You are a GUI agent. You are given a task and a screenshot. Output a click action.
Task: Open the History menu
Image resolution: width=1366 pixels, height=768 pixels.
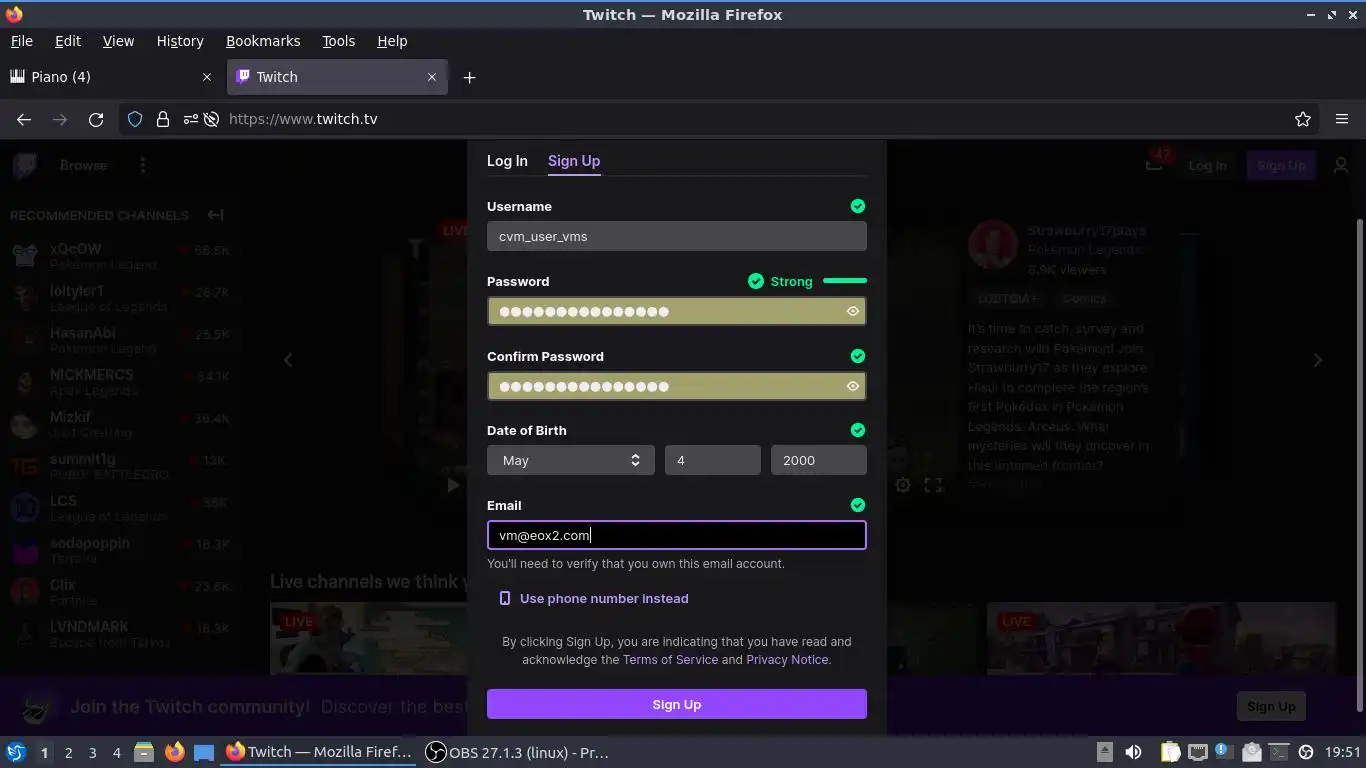(x=180, y=41)
